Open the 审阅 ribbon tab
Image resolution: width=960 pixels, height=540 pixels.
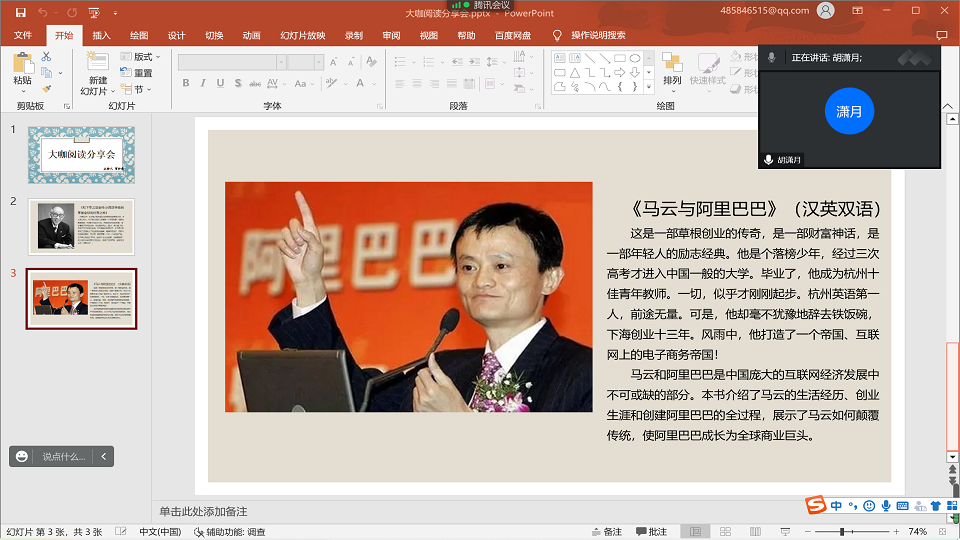pos(391,36)
